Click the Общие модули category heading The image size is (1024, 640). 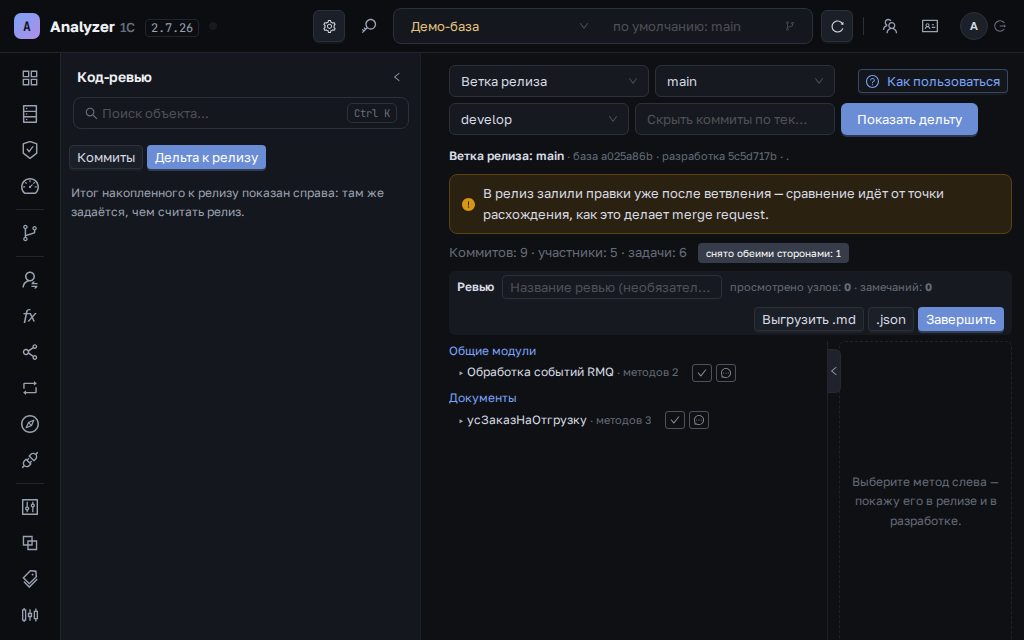[x=492, y=351]
